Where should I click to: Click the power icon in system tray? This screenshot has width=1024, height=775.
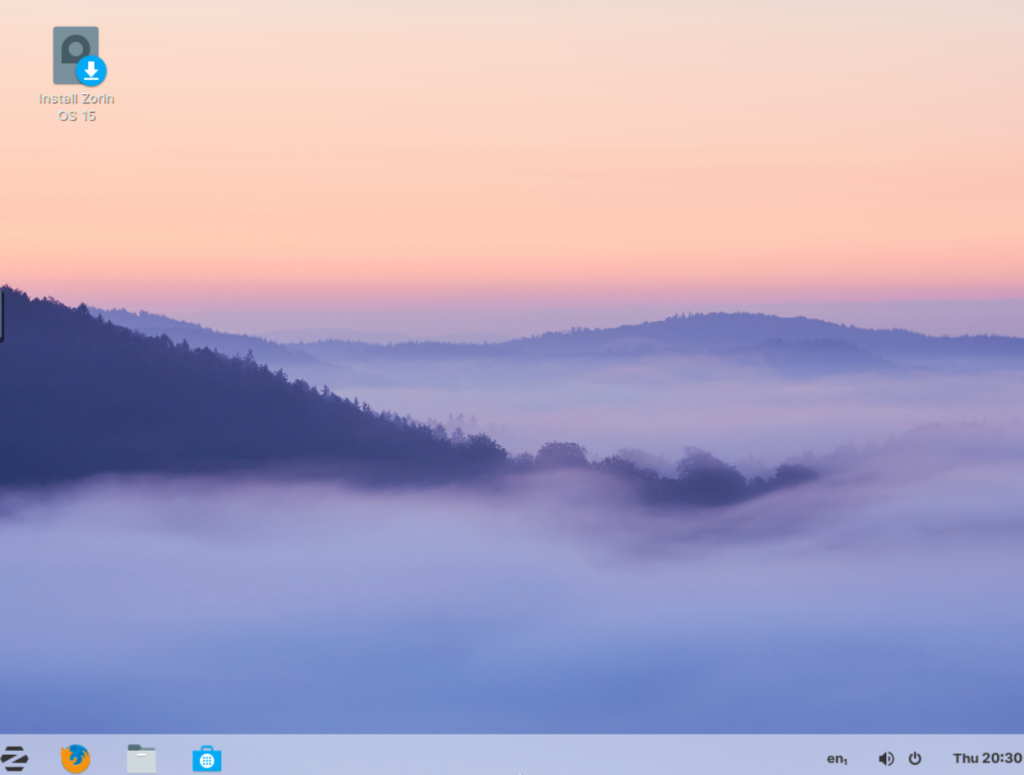914,758
